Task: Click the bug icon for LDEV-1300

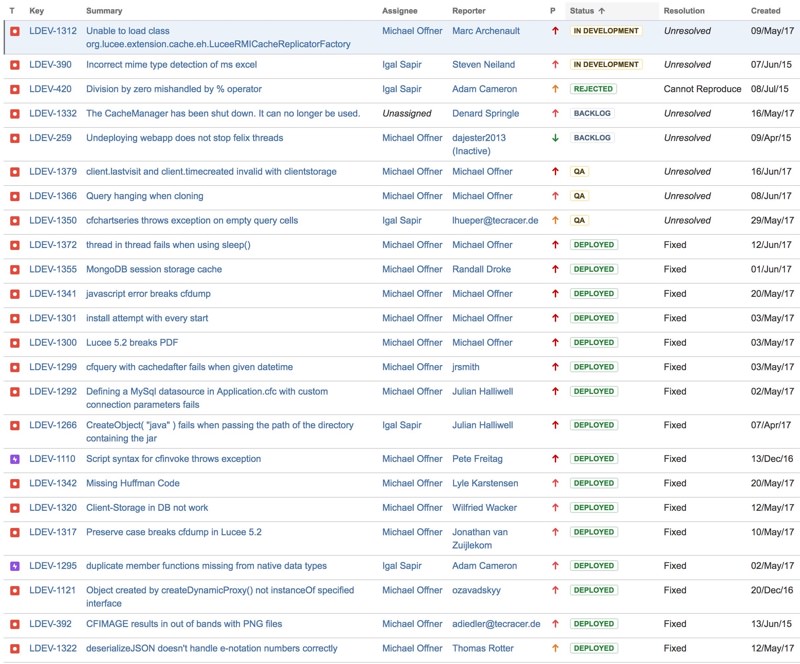Action: [x=15, y=343]
